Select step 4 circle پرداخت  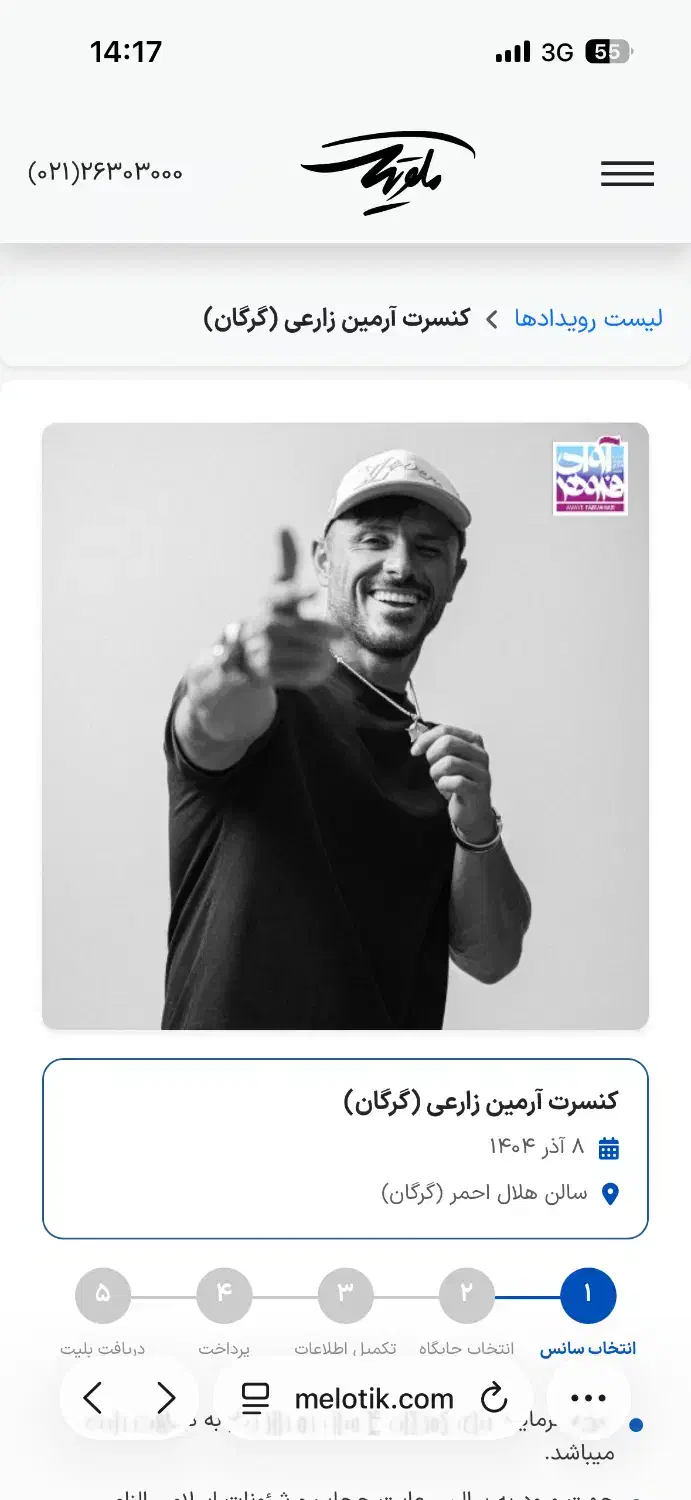224,1296
